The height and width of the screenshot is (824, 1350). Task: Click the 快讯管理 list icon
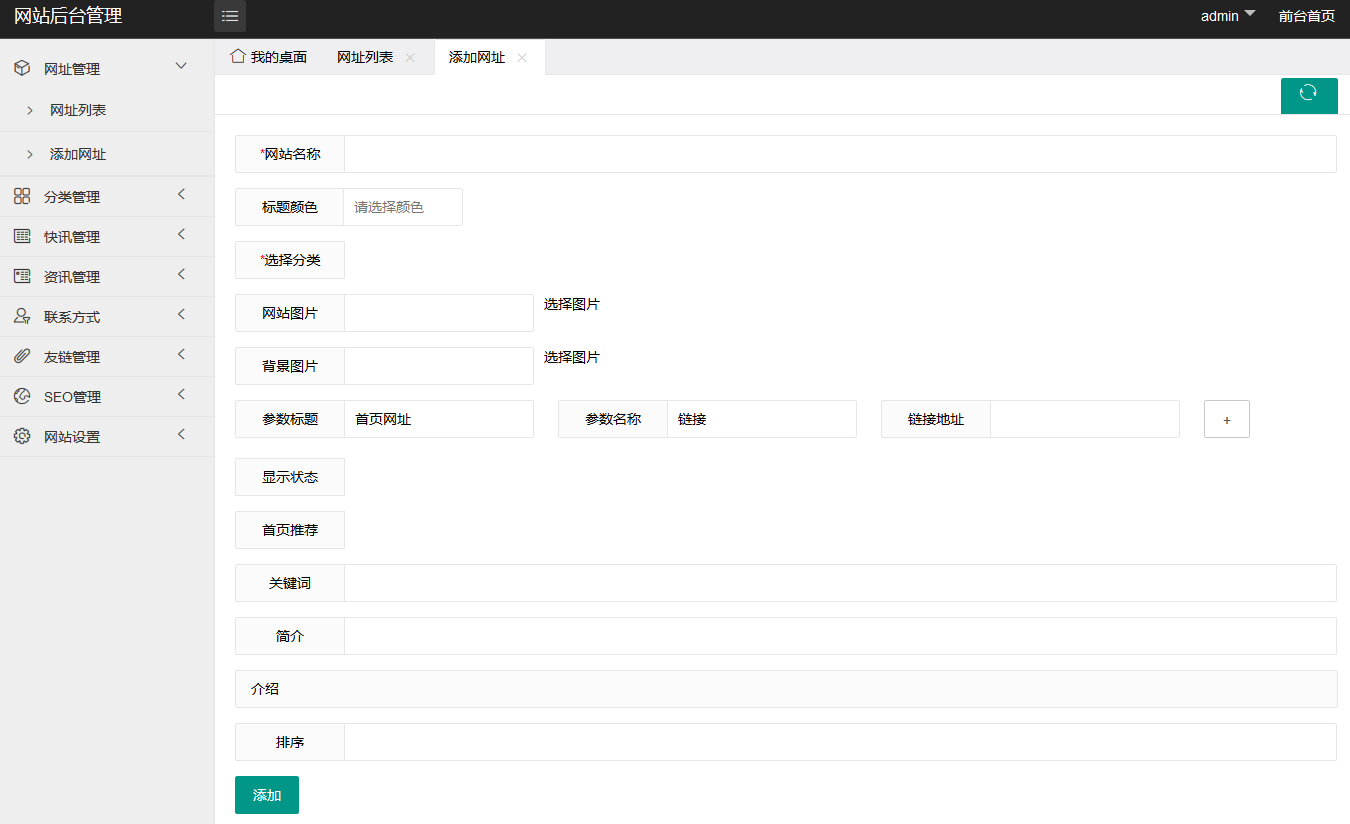(22, 237)
